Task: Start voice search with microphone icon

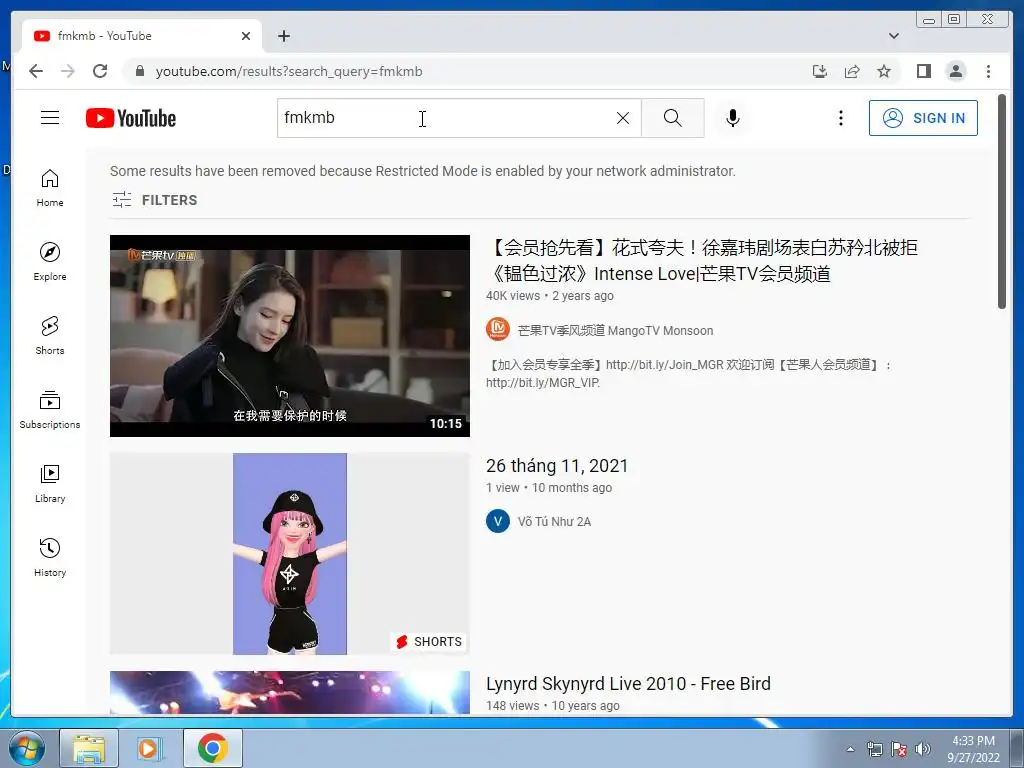Action: [x=733, y=118]
